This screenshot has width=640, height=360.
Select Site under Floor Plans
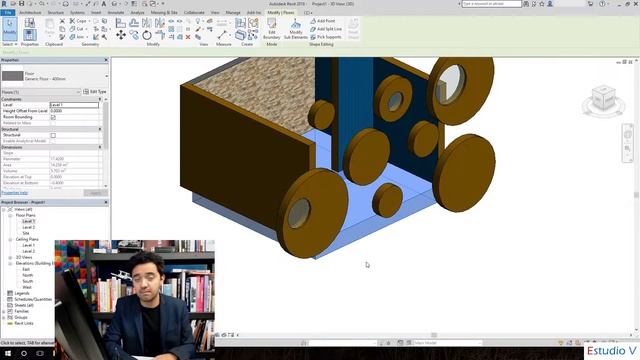point(26,233)
